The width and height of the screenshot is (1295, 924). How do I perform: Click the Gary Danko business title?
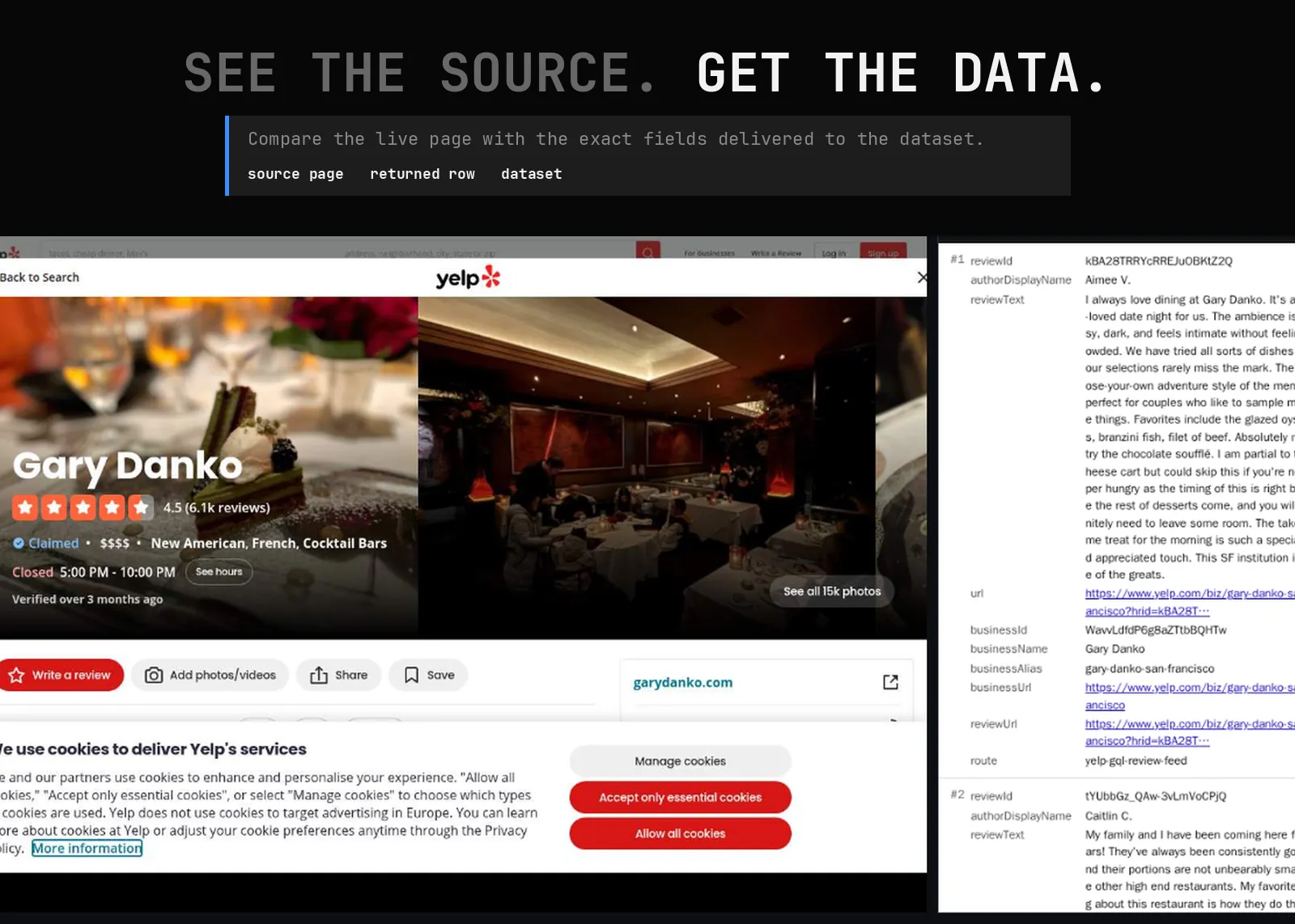pyautogui.click(x=128, y=466)
